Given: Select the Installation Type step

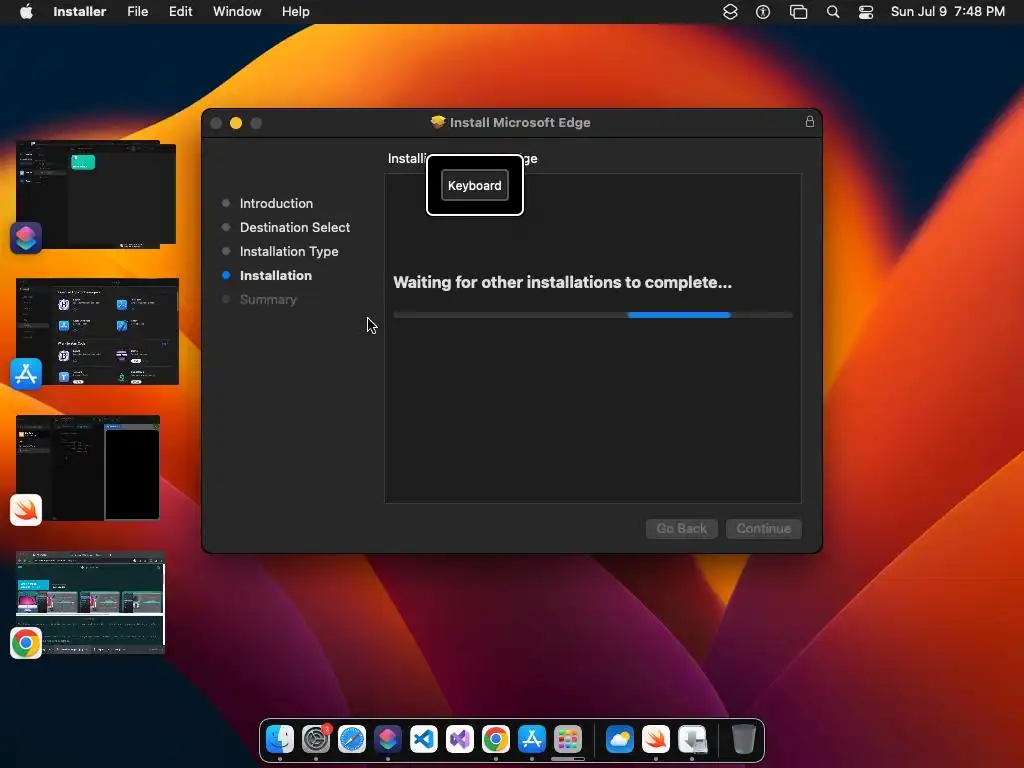Looking at the screenshot, I should click(x=289, y=251).
